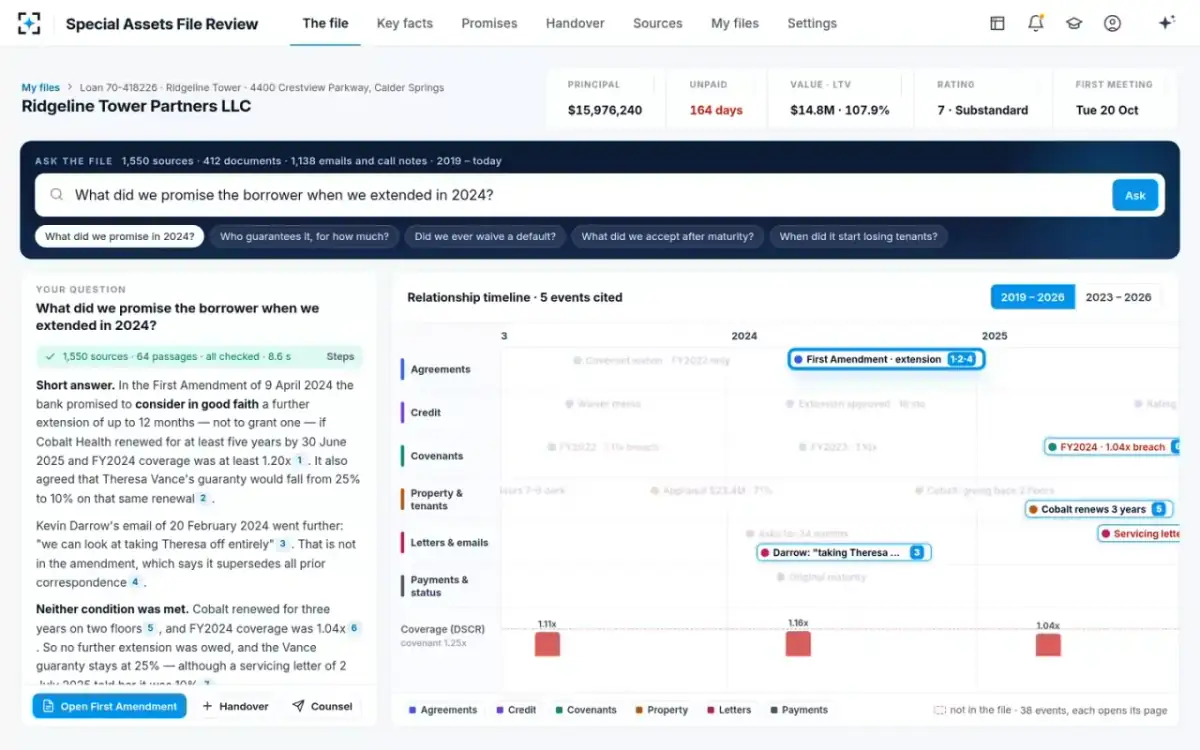Open 'Cobalt renews 3 years' timeline event
Viewport: 1200px width, 750px height.
tap(1099, 509)
